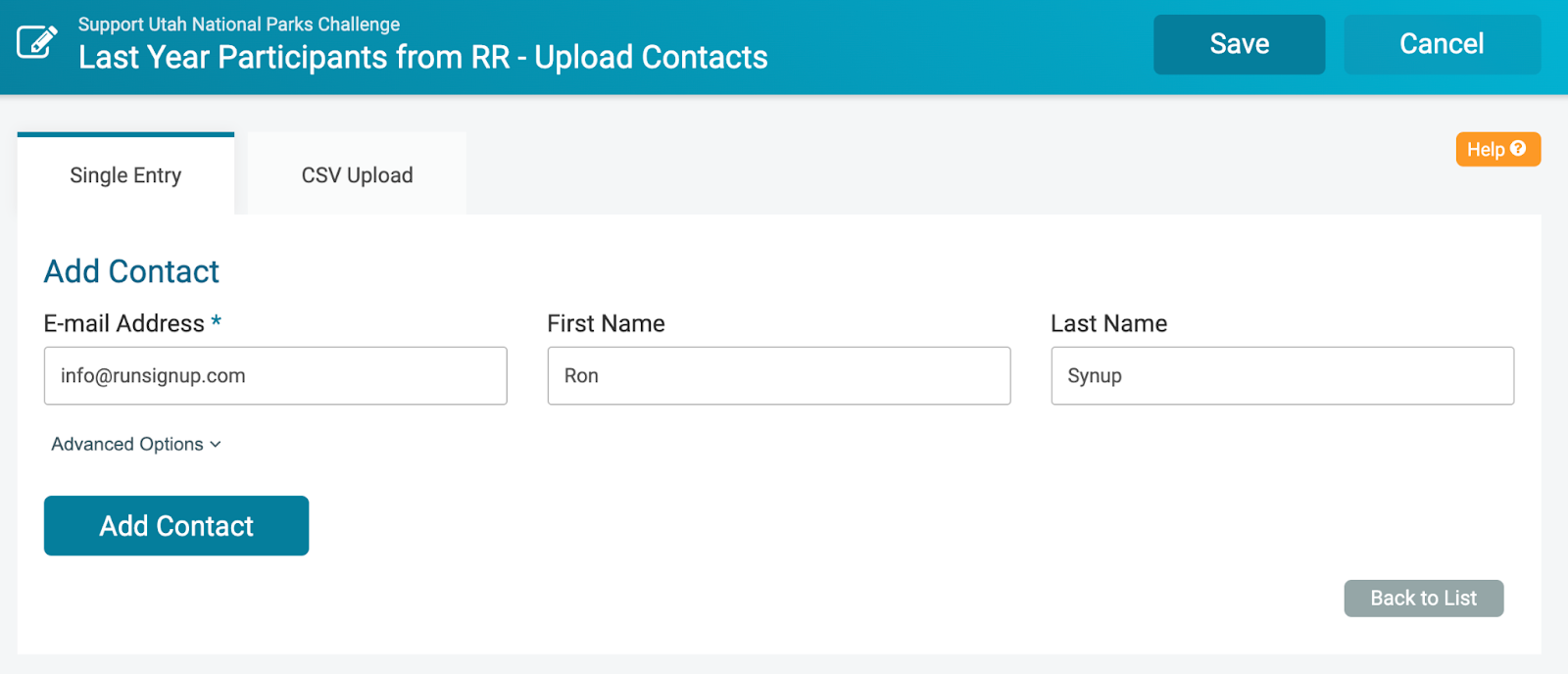Image resolution: width=1568 pixels, height=674 pixels.
Task: Submit the form with Add Contact button
Action: tap(176, 525)
